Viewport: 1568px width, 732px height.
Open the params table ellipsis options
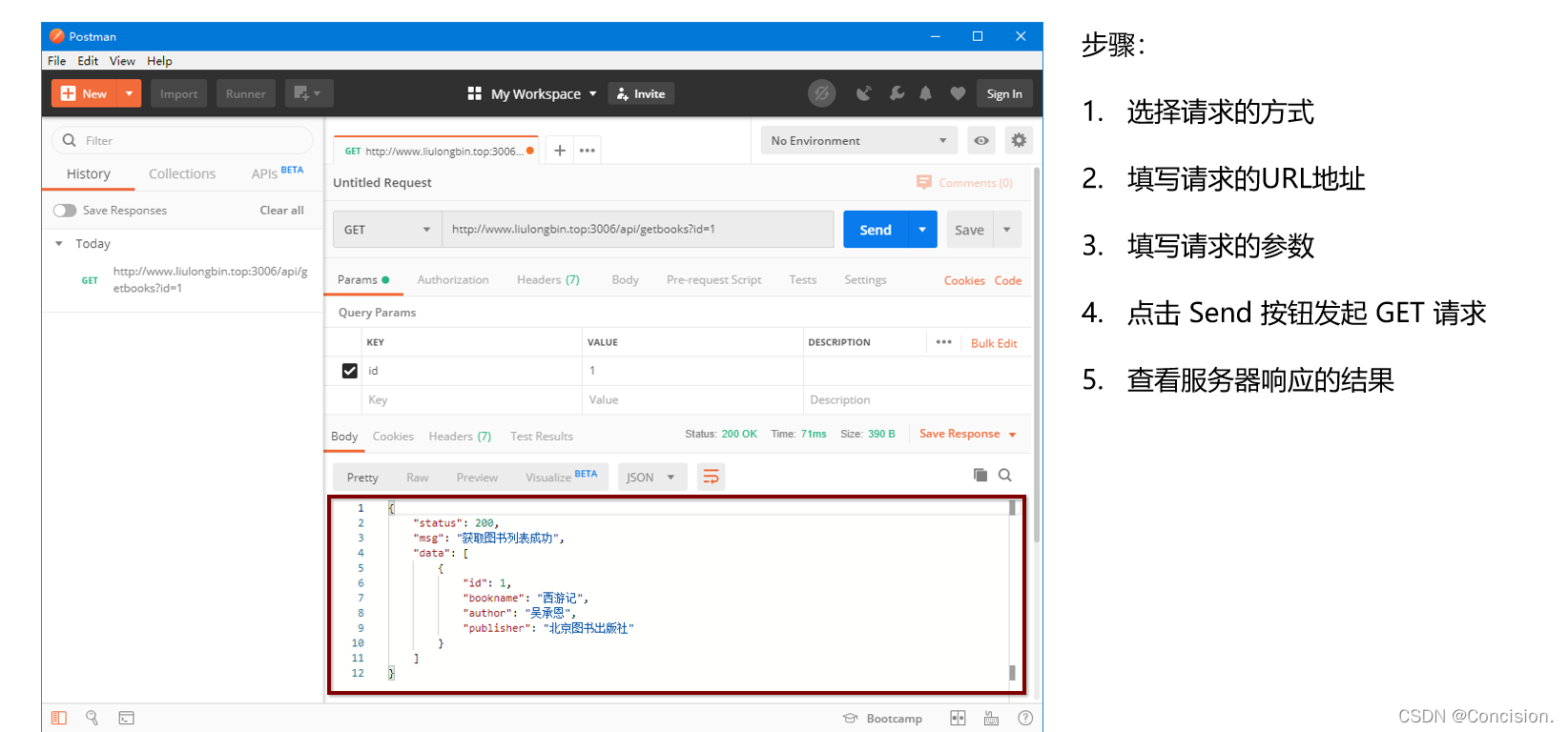pyautogui.click(x=944, y=342)
